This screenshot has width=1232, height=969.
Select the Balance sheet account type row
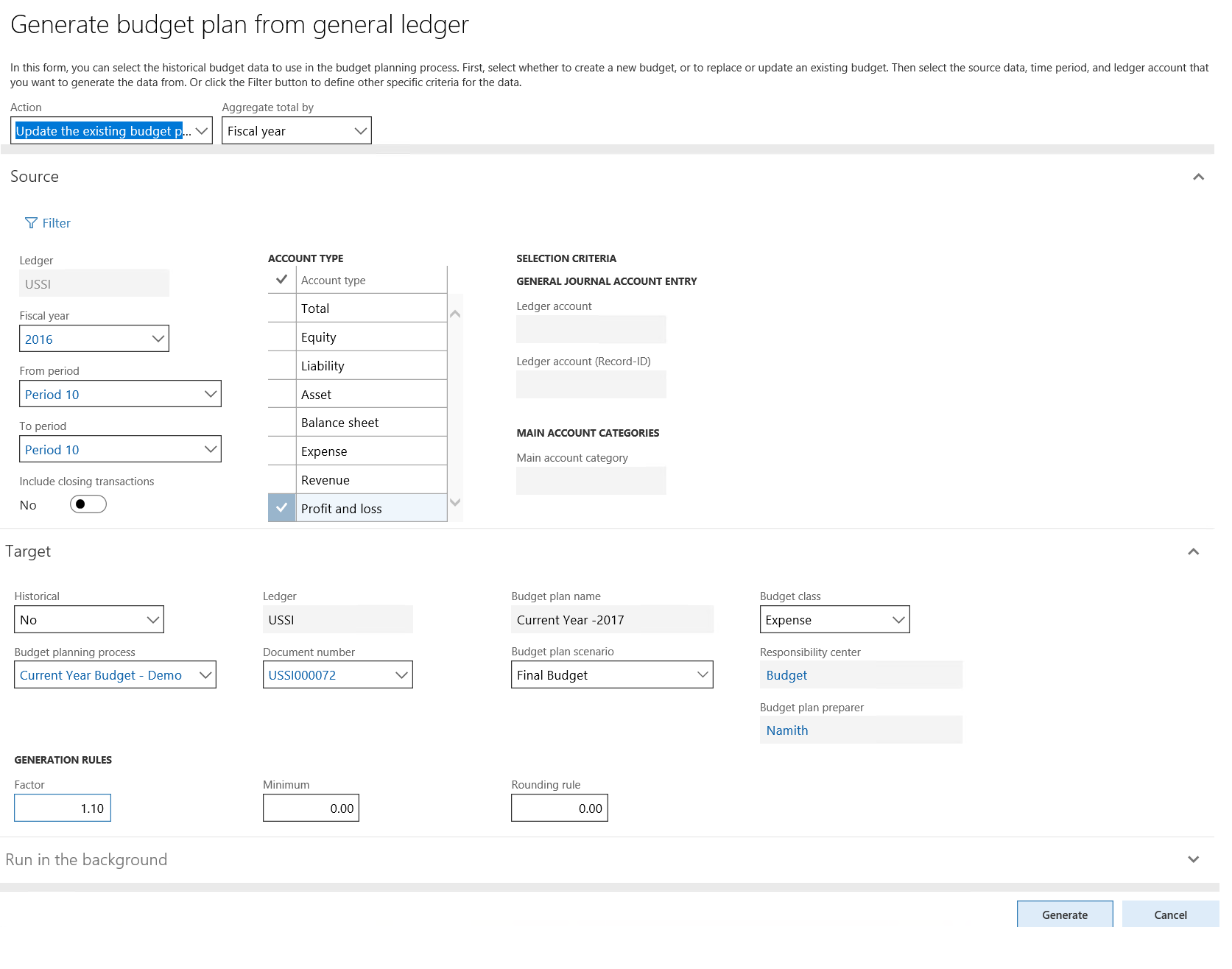[370, 423]
